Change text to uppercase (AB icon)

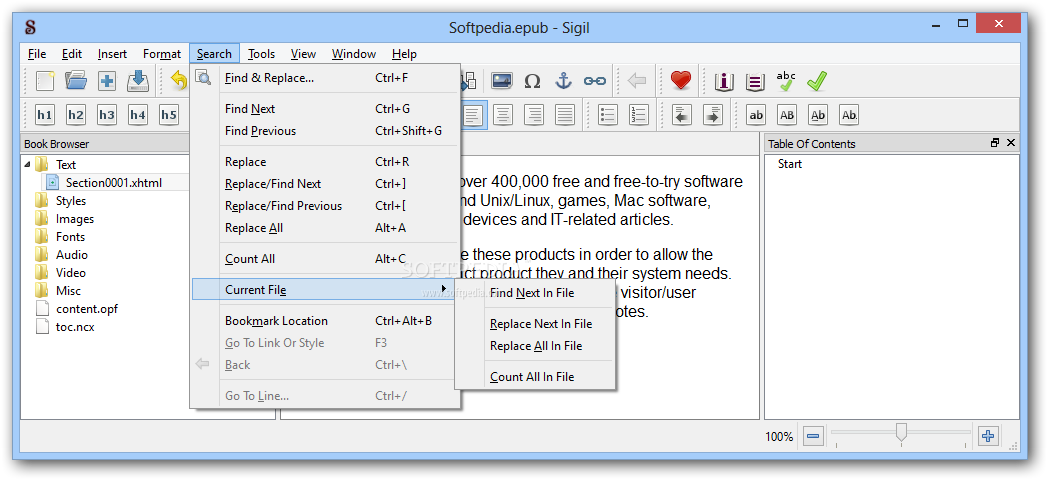(787, 115)
